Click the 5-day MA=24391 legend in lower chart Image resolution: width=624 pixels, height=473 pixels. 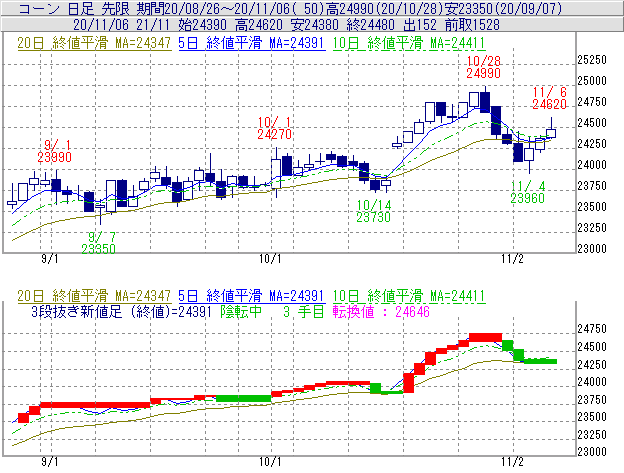point(252,296)
